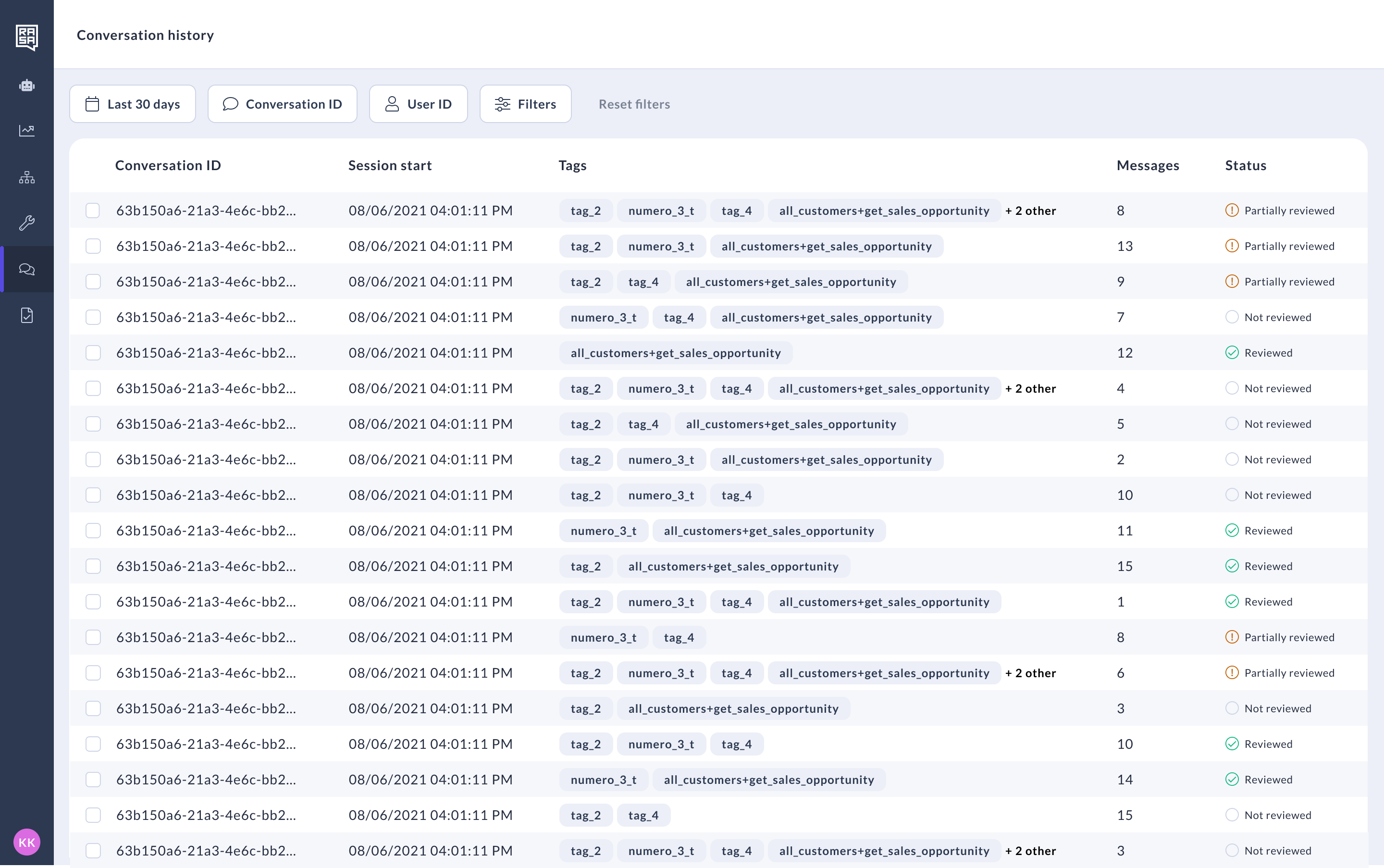Open the robot assistant sidebar icon
Viewport: 1384px width, 868px height.
point(26,86)
